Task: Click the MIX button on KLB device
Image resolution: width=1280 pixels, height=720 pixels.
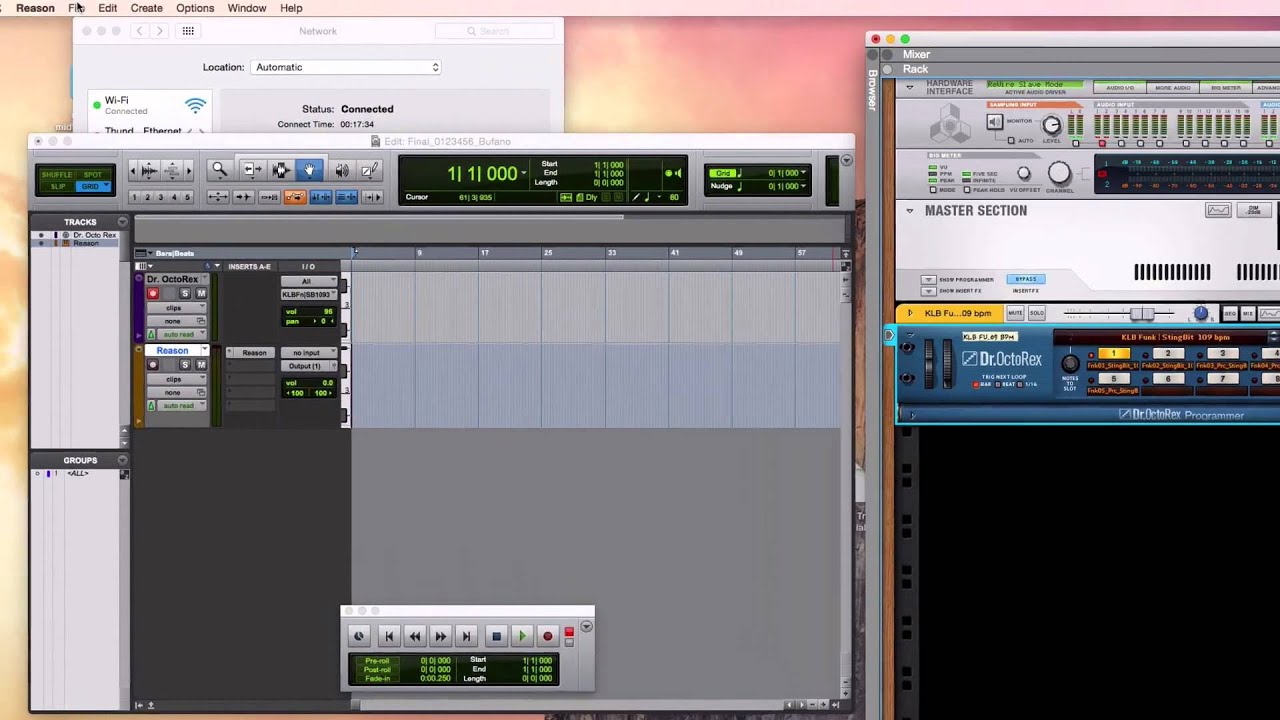Action: click(x=1248, y=313)
